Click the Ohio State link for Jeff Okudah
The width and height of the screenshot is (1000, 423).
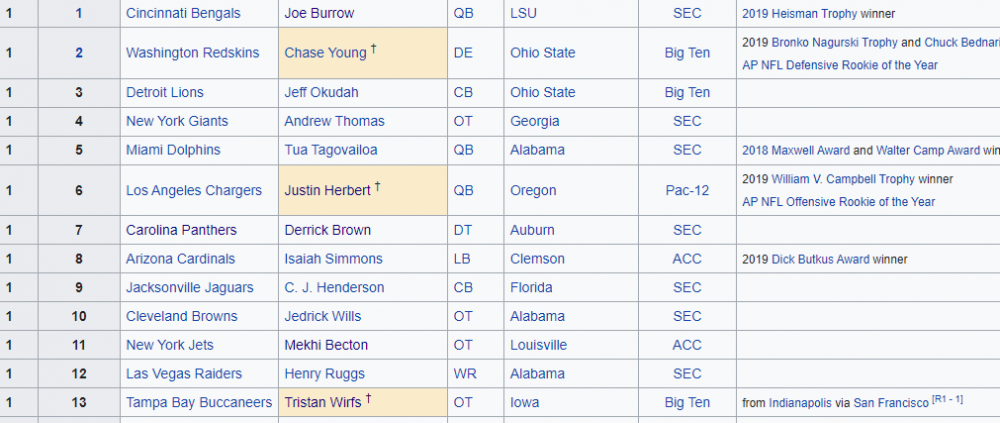tap(543, 92)
